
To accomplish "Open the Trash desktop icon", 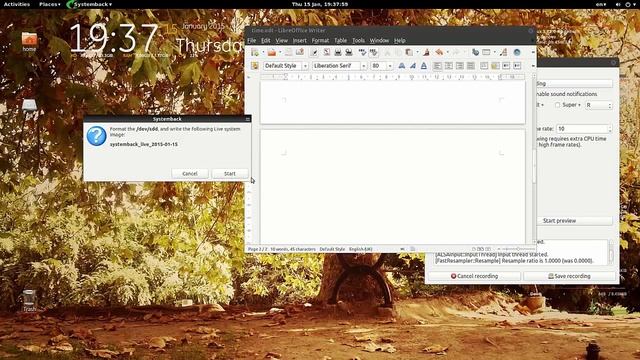I will coord(29,301).
